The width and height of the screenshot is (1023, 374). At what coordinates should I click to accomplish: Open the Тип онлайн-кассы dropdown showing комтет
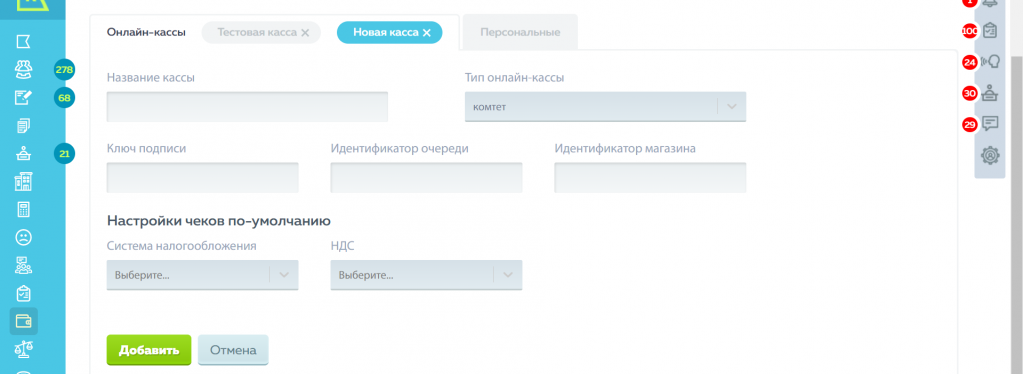(605, 107)
